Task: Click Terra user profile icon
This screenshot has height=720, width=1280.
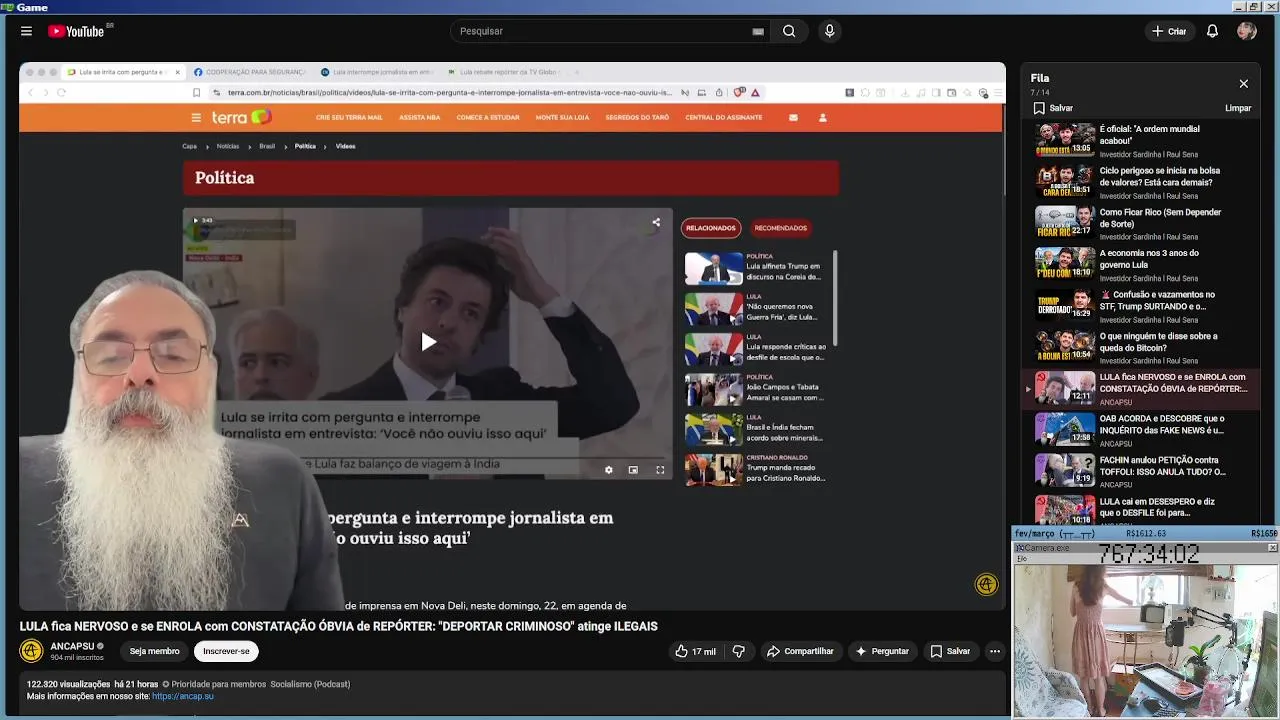Action: 823,117
